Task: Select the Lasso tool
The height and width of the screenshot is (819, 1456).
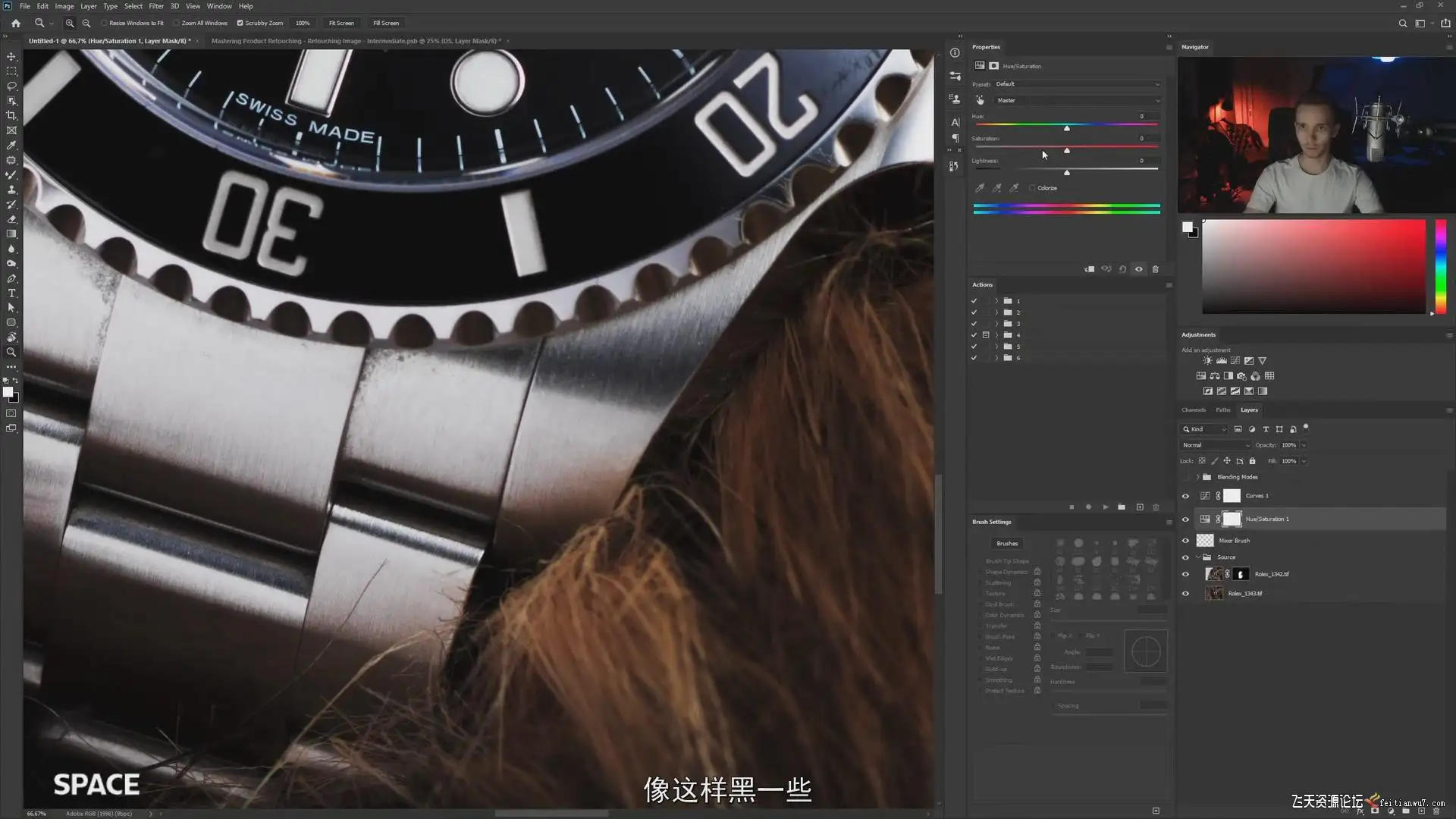Action: click(x=11, y=86)
